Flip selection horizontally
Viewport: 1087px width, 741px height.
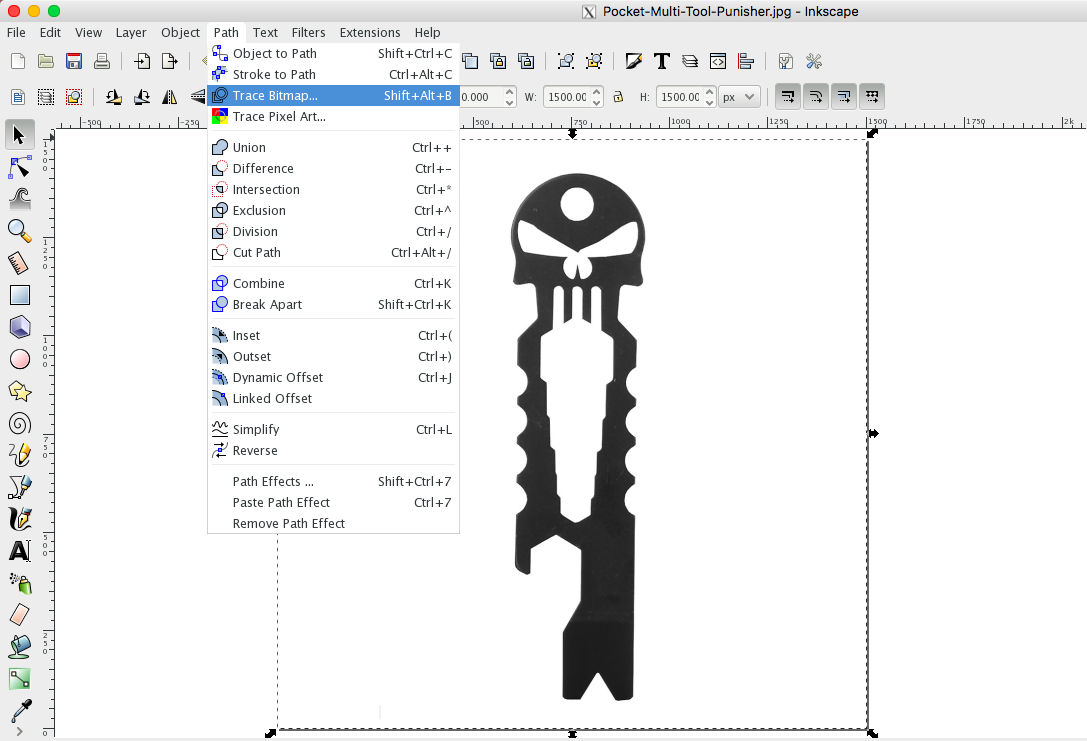coord(170,97)
